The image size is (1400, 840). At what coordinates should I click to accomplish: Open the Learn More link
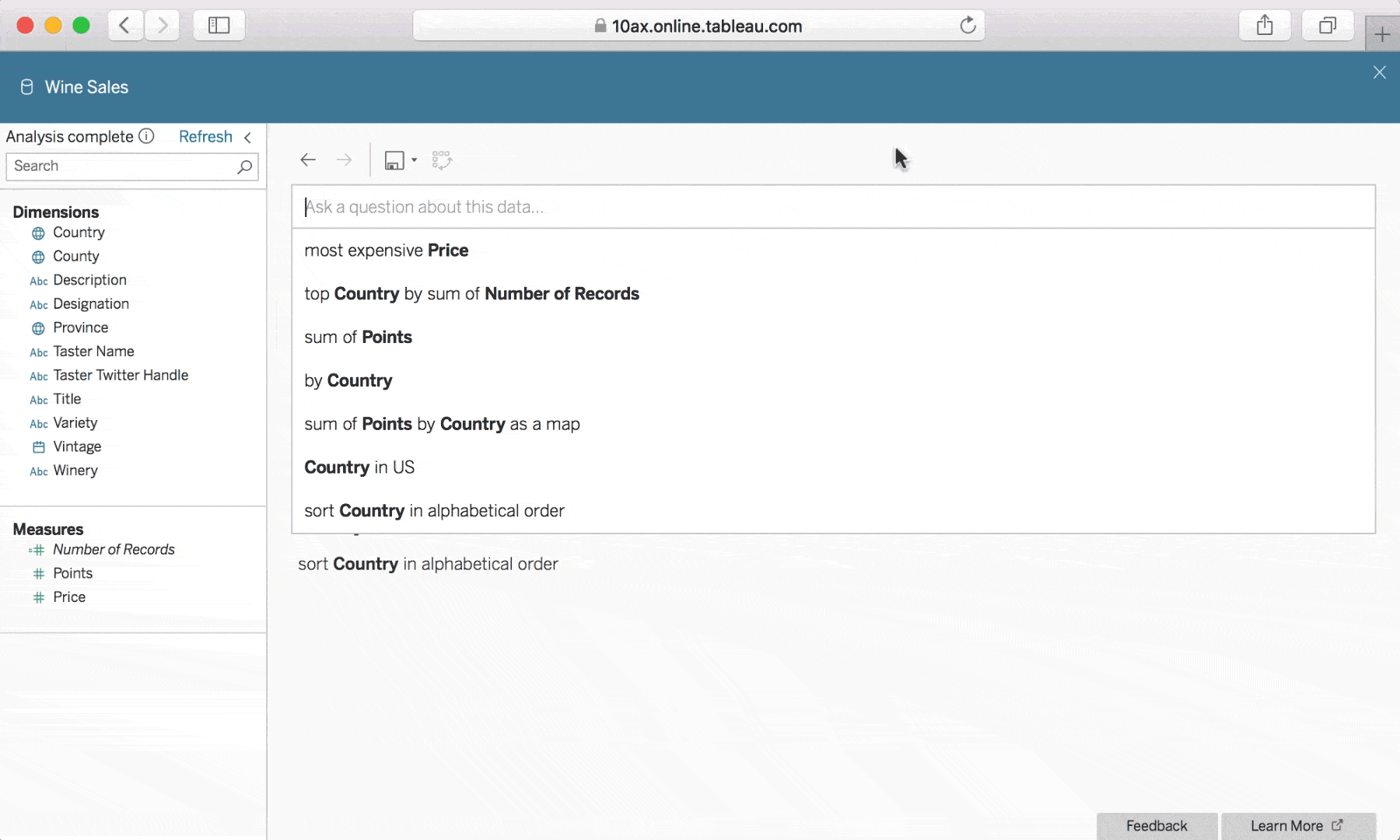click(x=1297, y=826)
